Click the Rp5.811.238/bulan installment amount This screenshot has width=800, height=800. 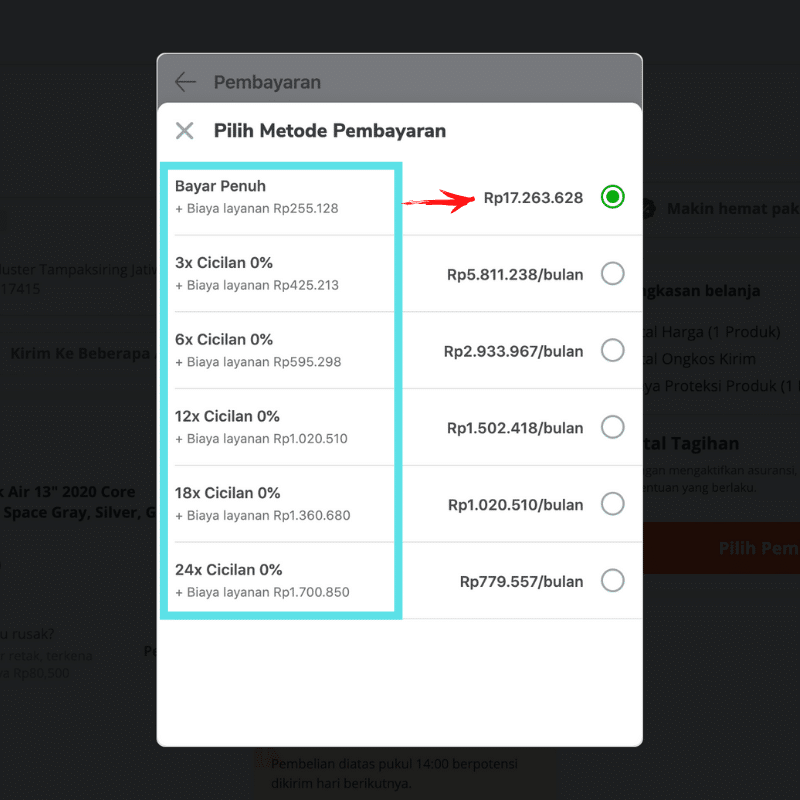(x=515, y=274)
